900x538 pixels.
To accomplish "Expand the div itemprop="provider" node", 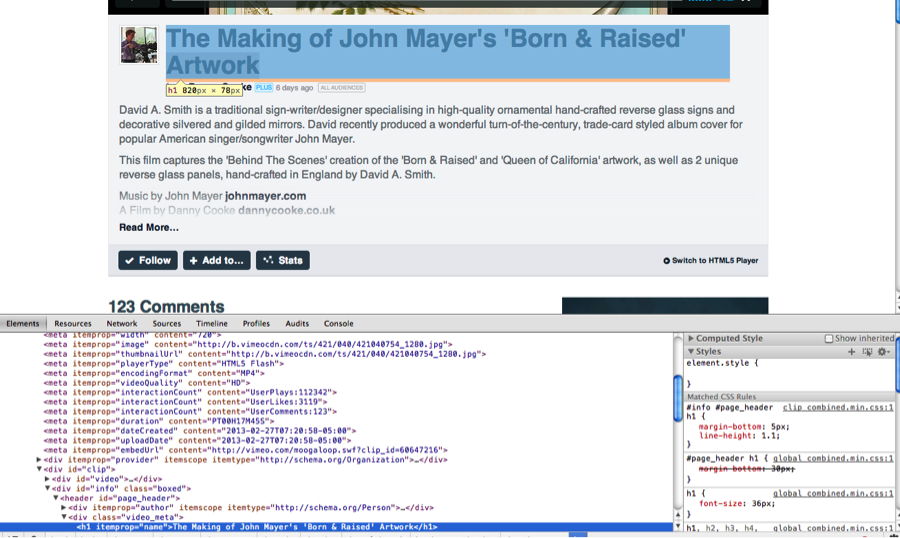I will [38, 459].
